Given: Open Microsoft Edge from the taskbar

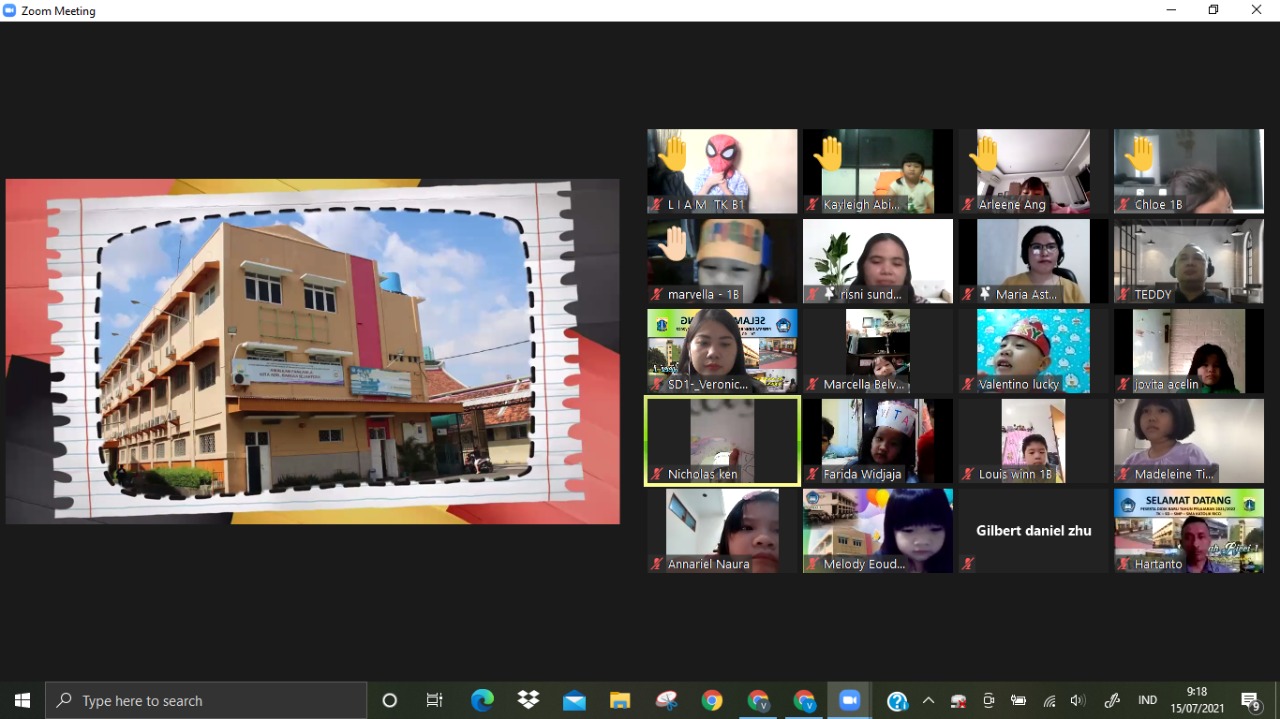Looking at the screenshot, I should 482,700.
